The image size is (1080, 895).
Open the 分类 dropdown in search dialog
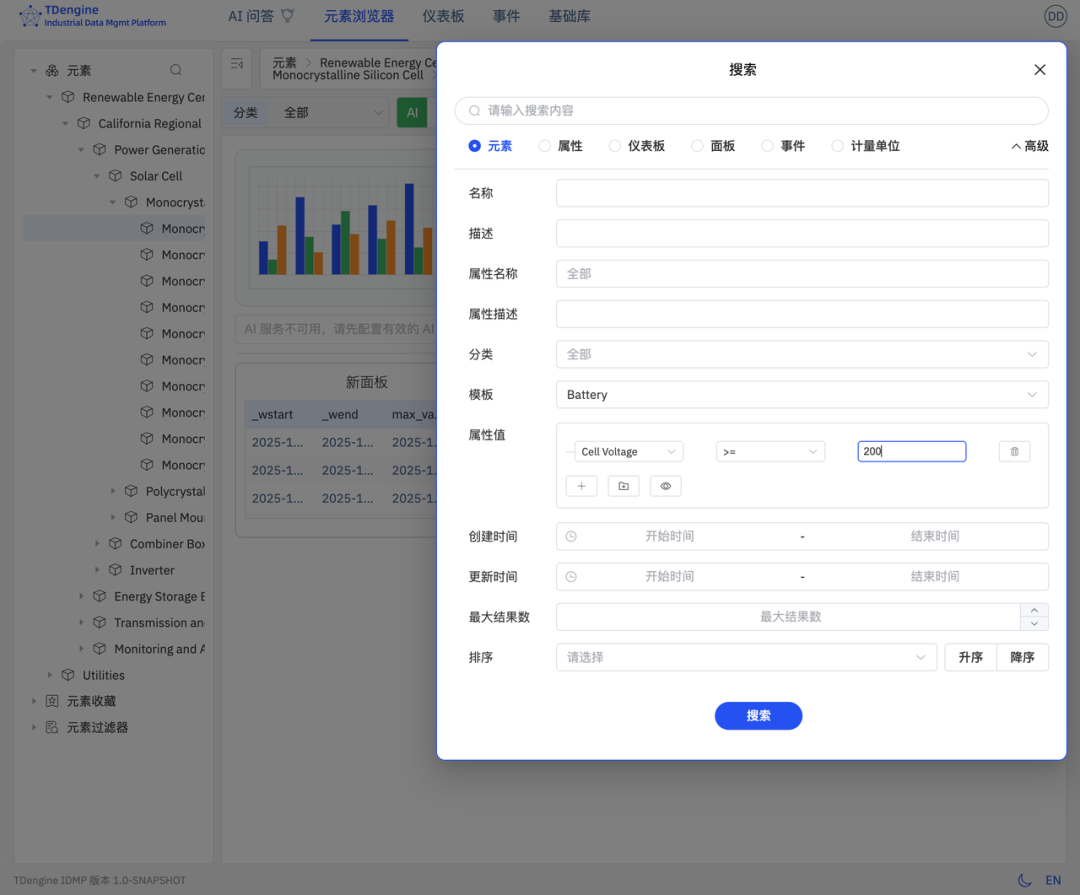(802, 354)
